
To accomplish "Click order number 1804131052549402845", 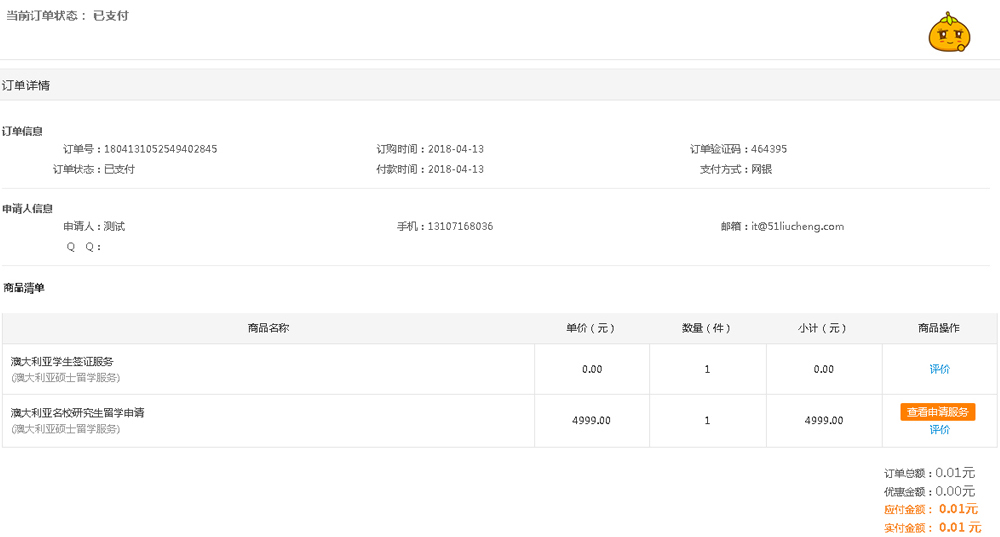I will 161,149.
